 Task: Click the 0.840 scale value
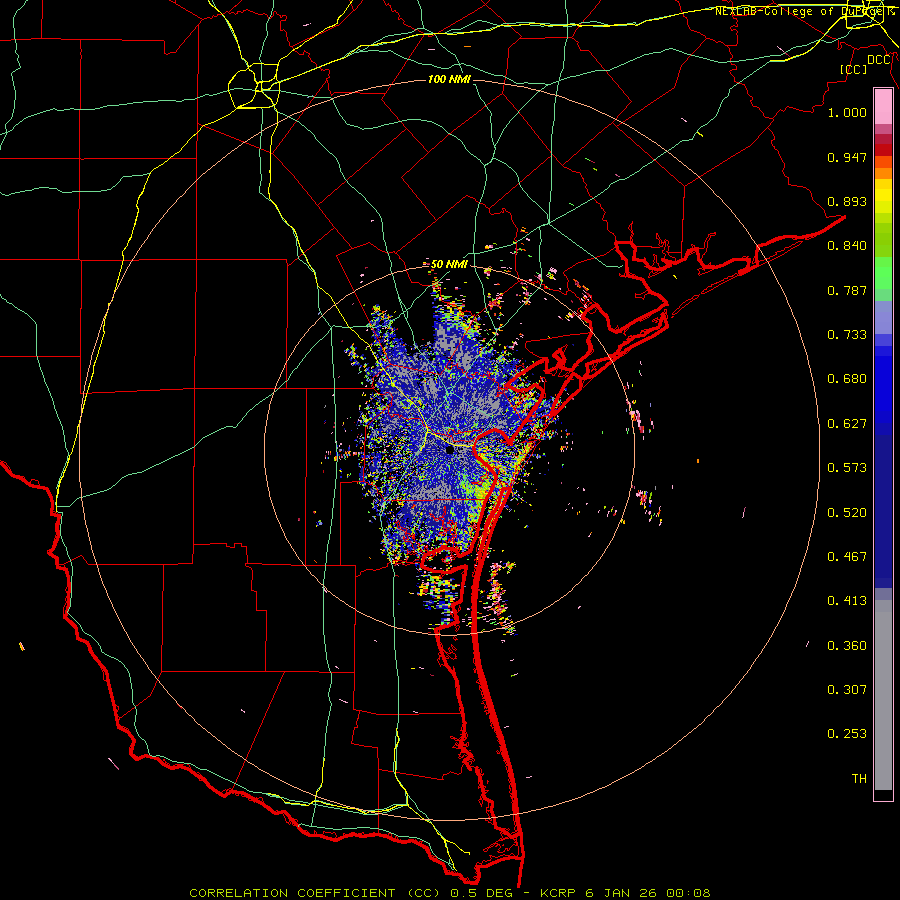coord(847,246)
